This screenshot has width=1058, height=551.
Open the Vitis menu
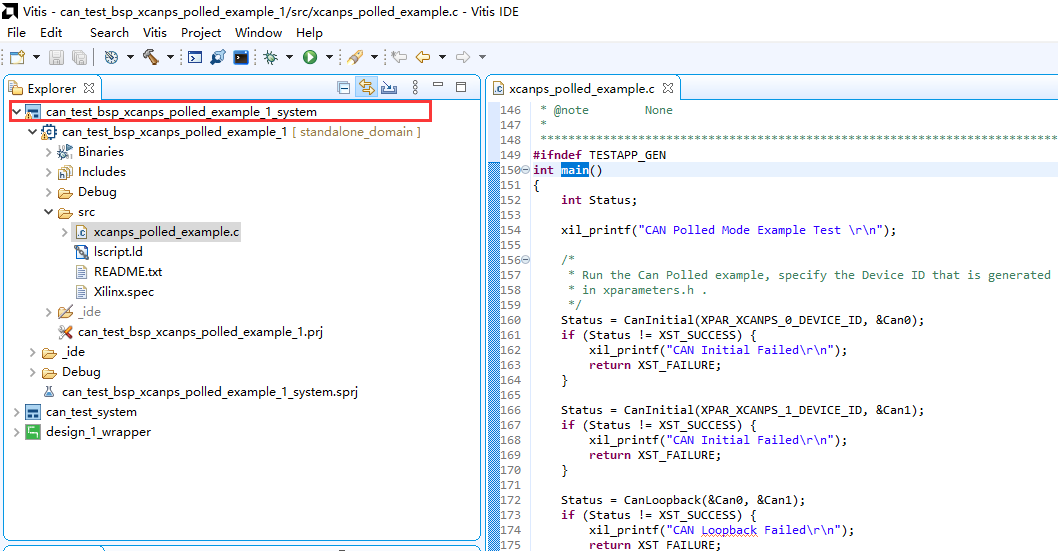pos(155,32)
